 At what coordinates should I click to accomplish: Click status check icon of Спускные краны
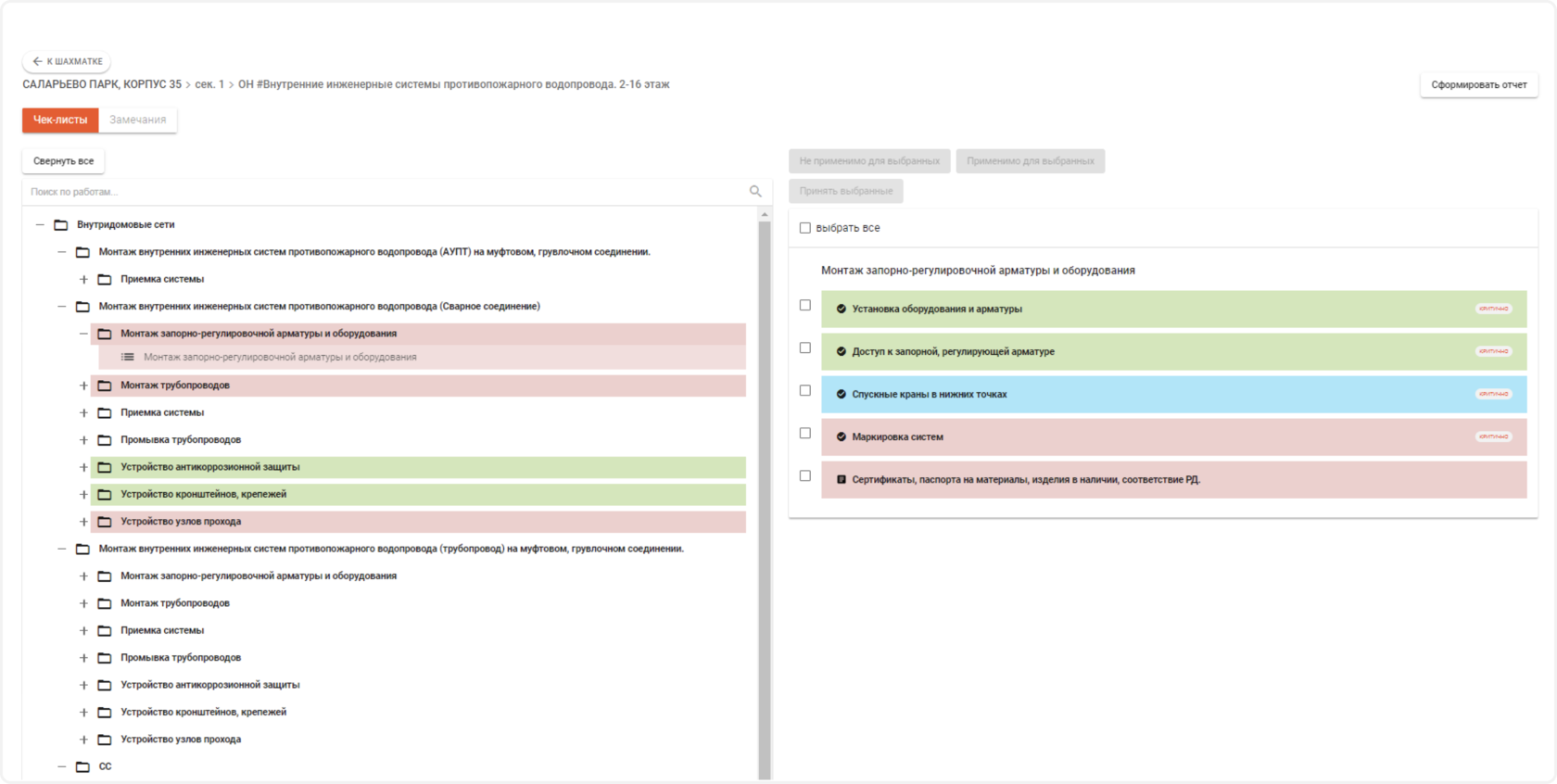(x=842, y=394)
